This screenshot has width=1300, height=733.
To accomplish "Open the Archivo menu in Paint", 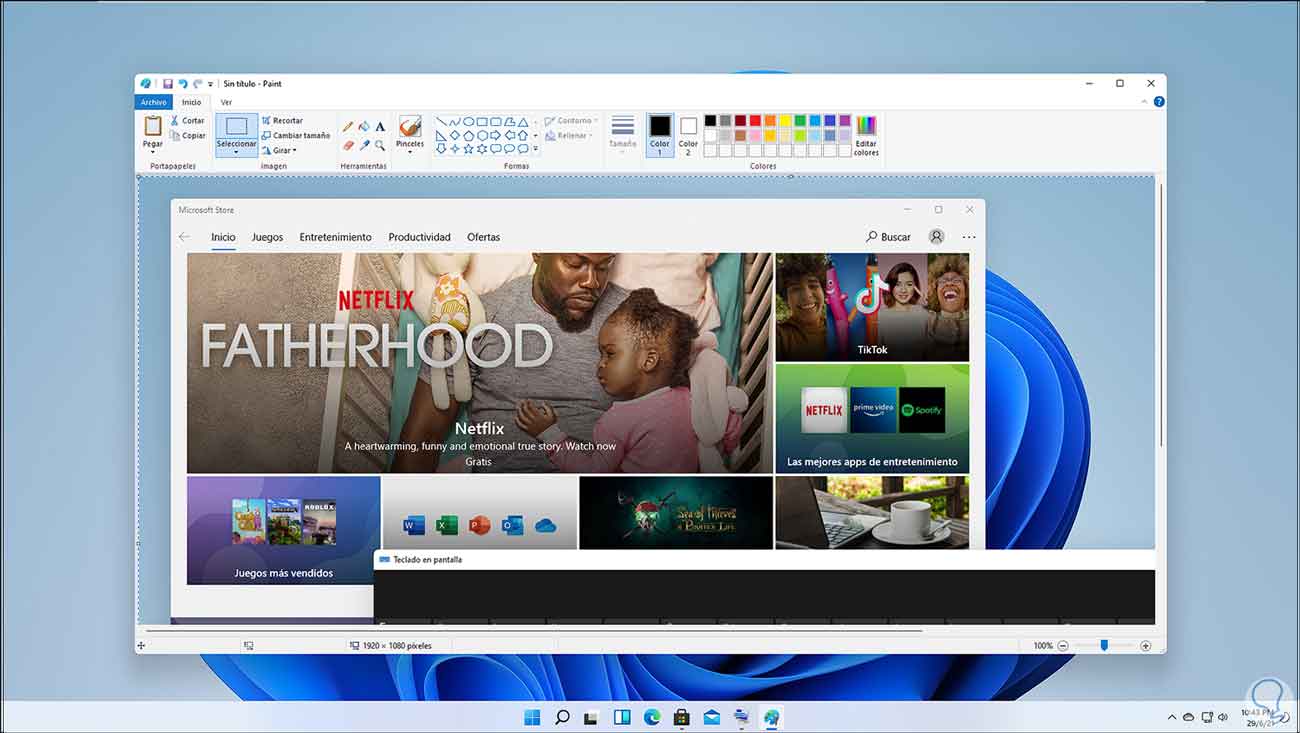I will 154,102.
